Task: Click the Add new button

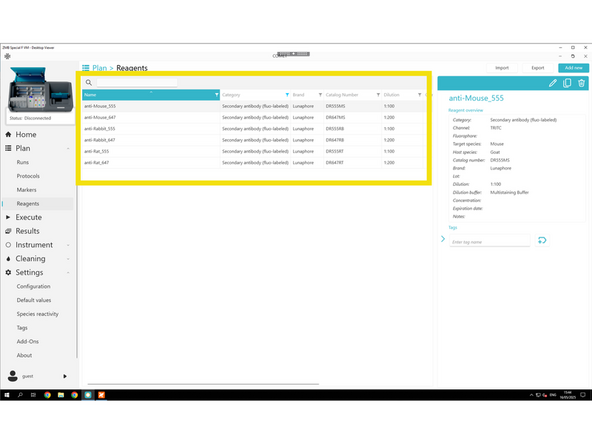Action: click(574, 68)
